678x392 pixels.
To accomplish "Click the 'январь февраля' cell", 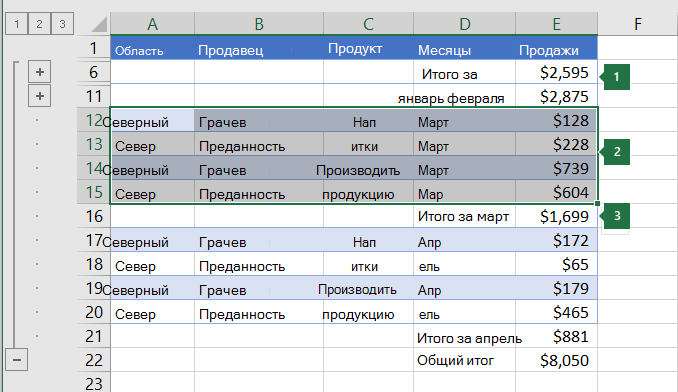I will (464, 96).
